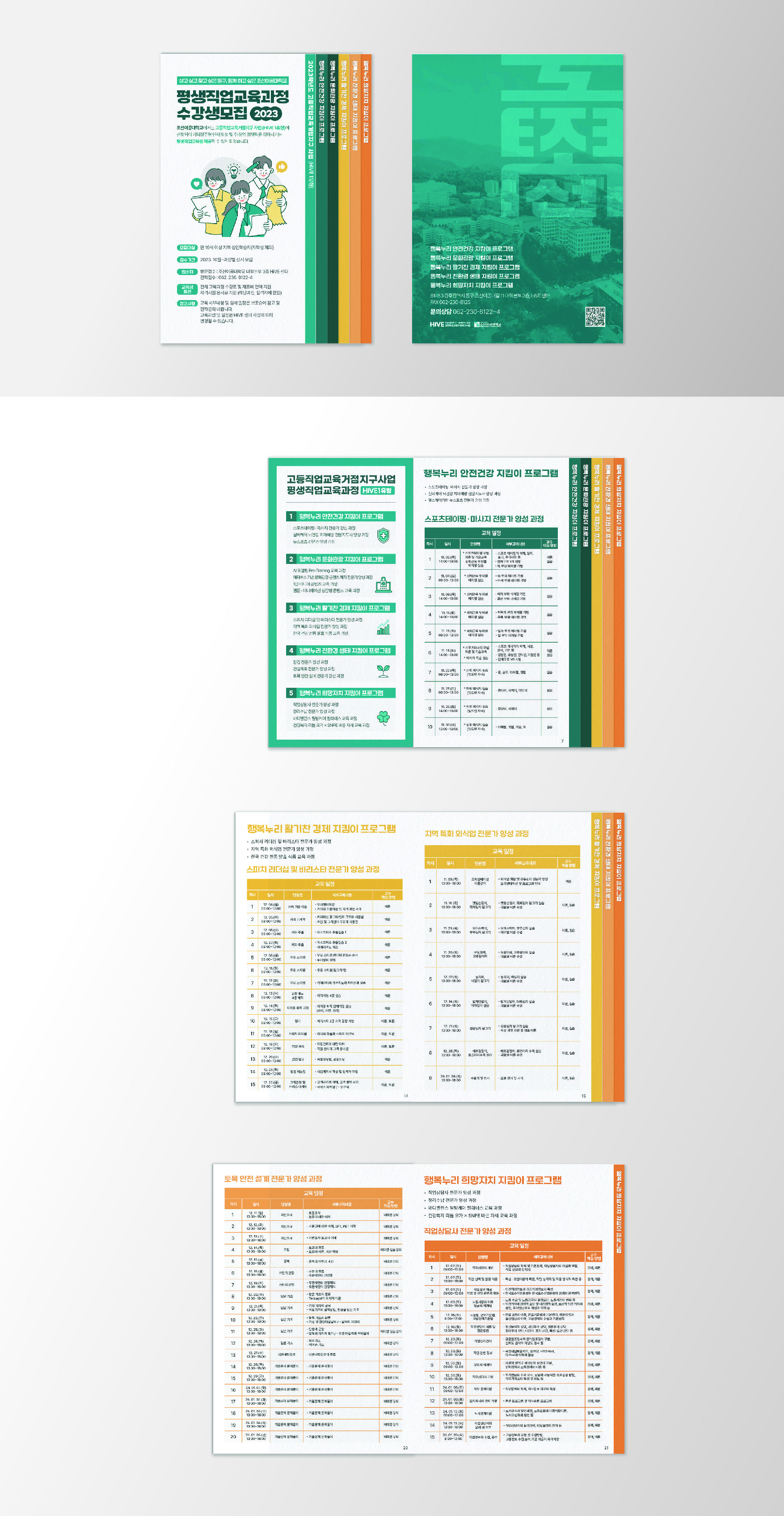
Task: Select the yellow 행복누리 활기찬 경제 tab on front cover
Action: [x=343, y=199]
